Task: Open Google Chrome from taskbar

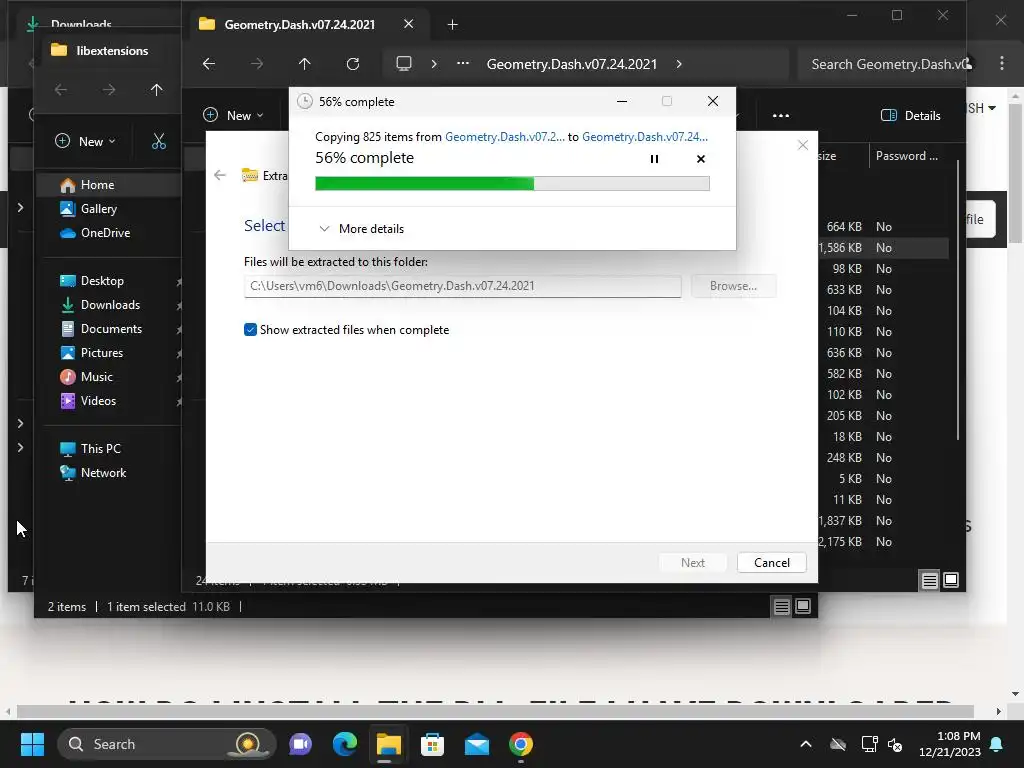Action: coord(520,744)
